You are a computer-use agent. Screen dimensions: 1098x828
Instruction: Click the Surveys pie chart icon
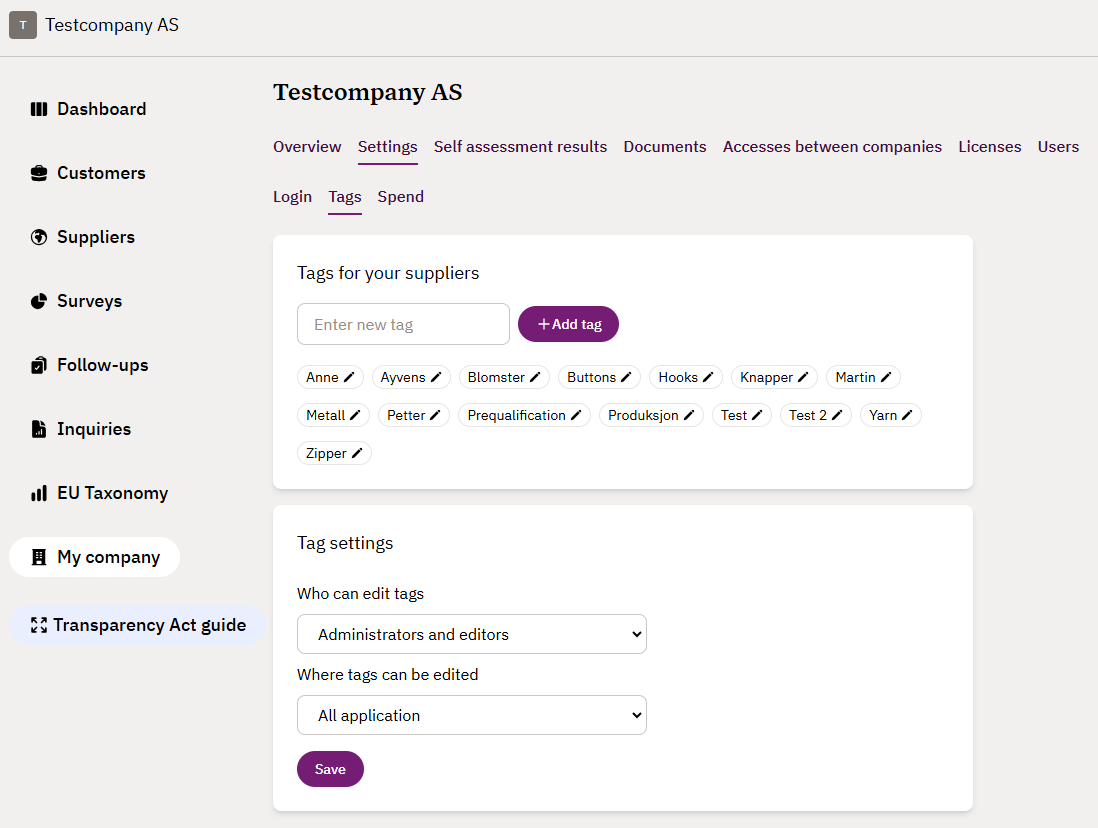pos(39,301)
